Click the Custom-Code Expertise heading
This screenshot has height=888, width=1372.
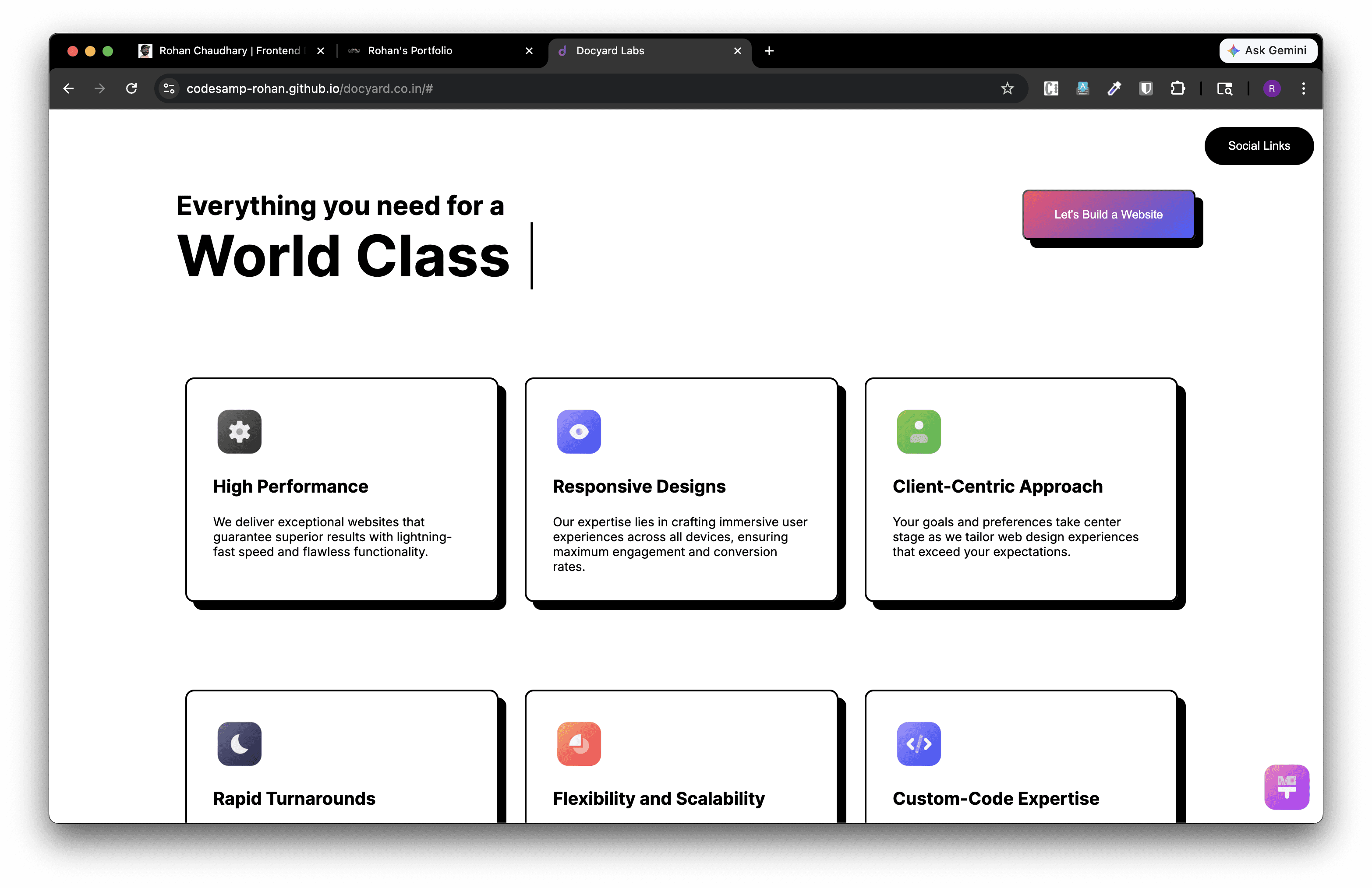click(x=996, y=799)
